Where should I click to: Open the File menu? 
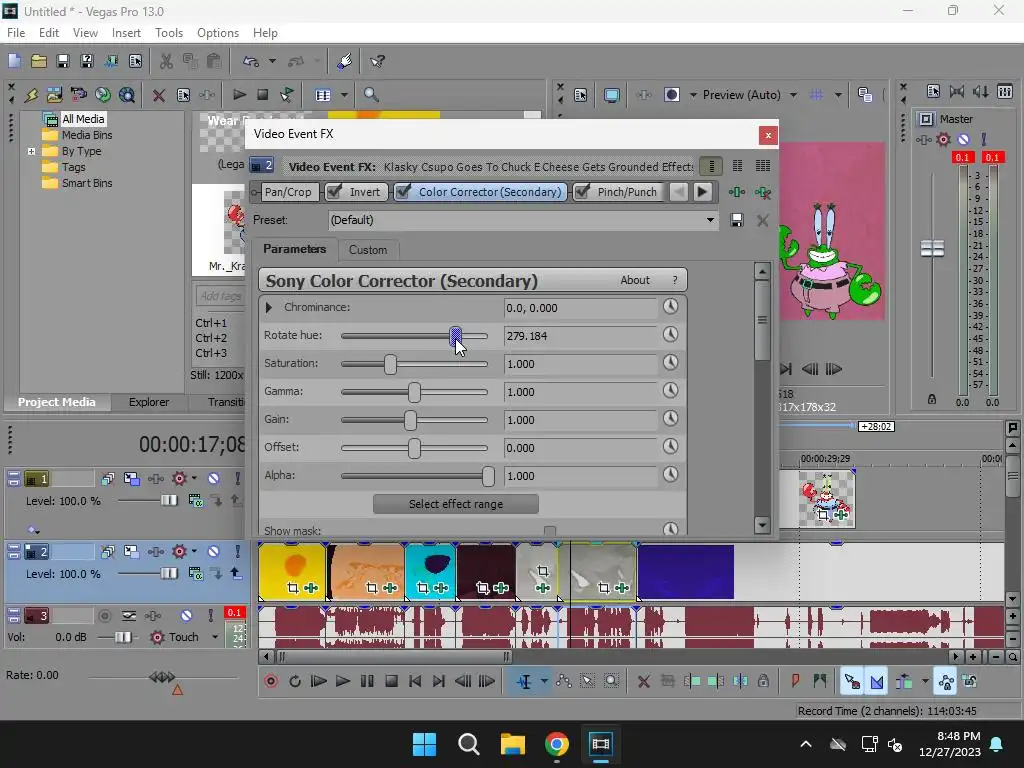16,33
